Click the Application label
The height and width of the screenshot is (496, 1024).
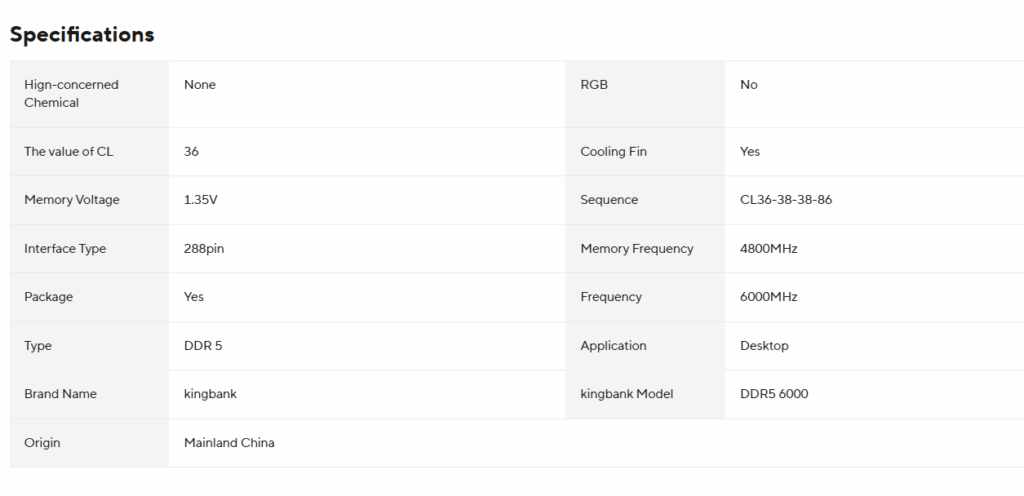(x=613, y=346)
